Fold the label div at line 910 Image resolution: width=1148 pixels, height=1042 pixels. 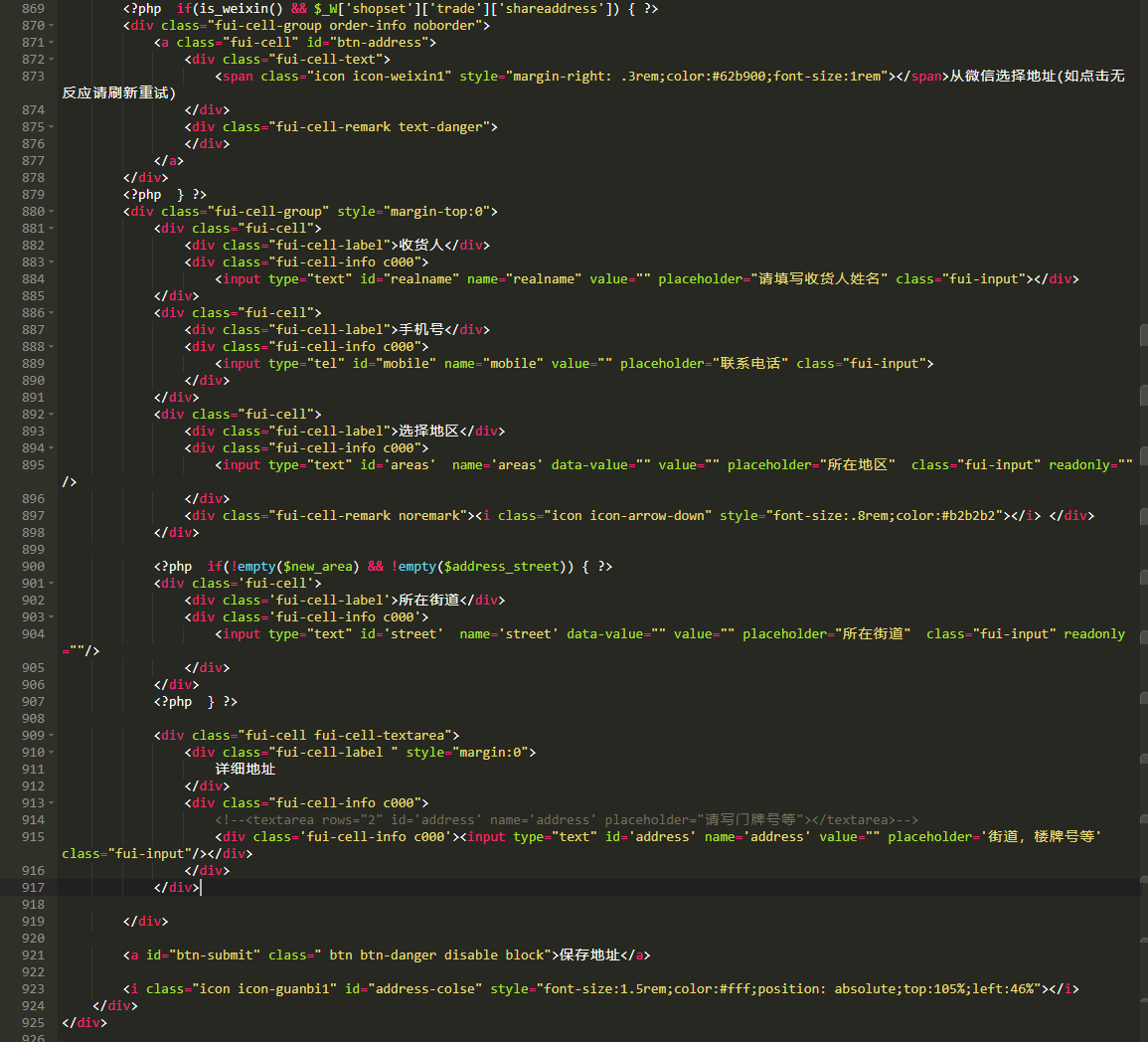click(x=52, y=753)
